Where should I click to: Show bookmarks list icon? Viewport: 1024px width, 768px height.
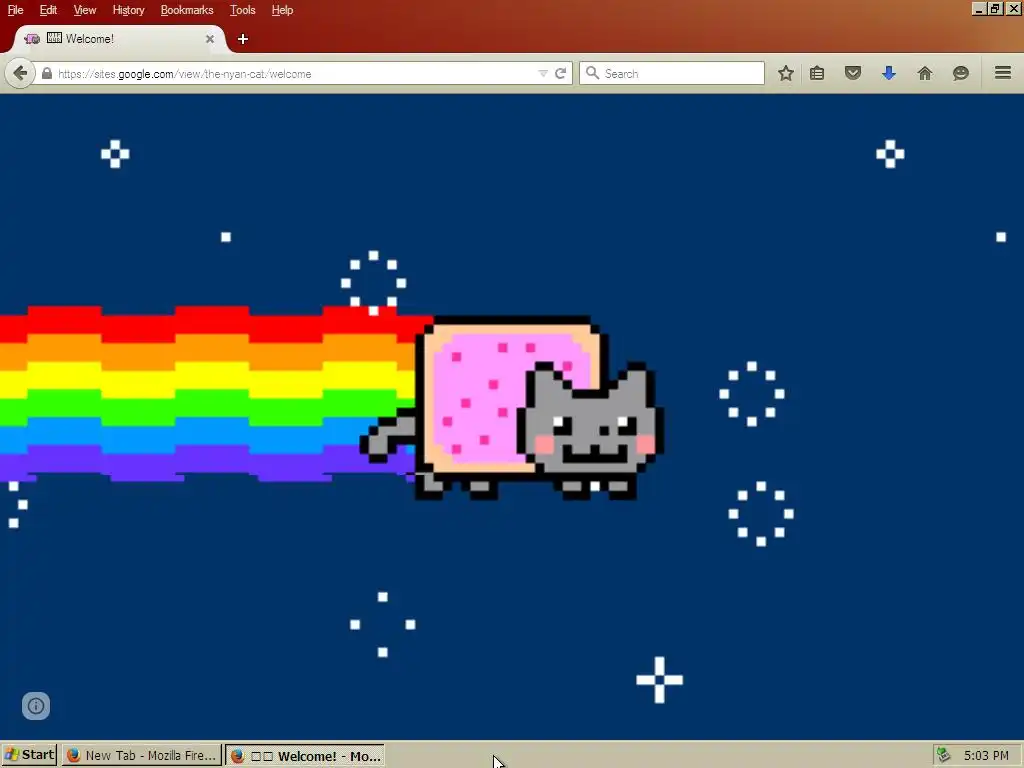[817, 73]
